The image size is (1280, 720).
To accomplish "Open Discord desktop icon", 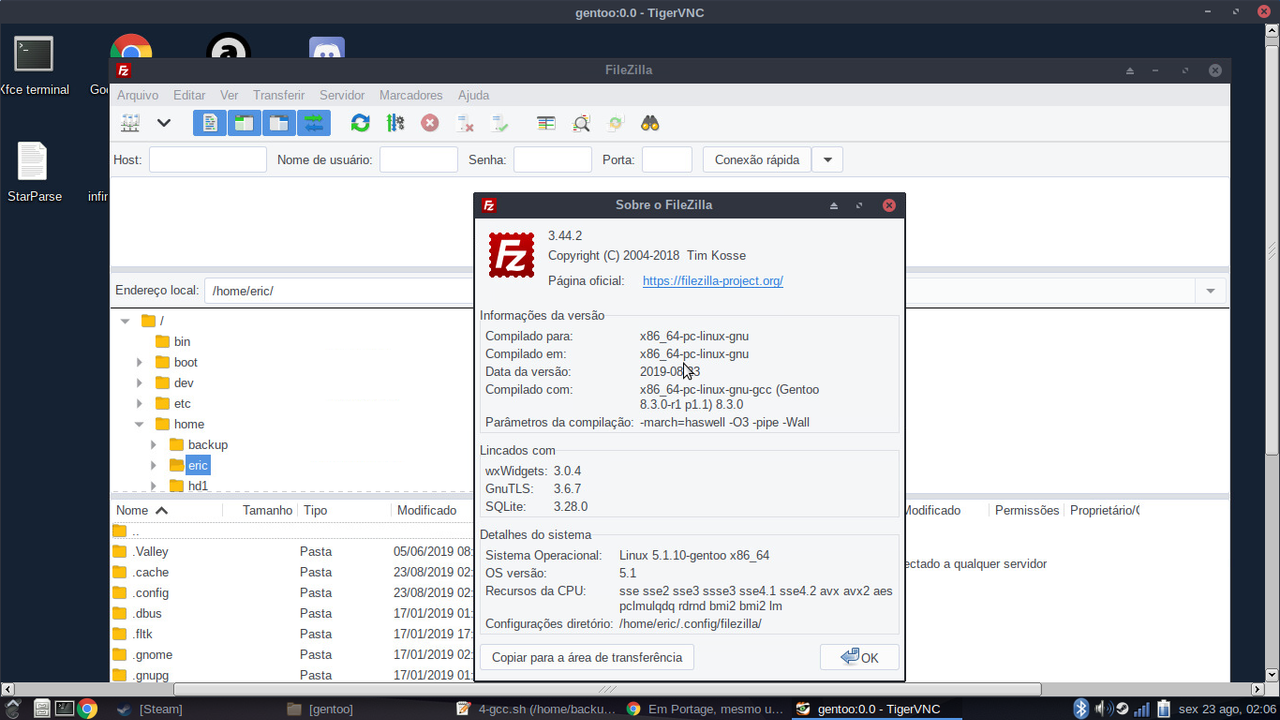I will point(327,48).
